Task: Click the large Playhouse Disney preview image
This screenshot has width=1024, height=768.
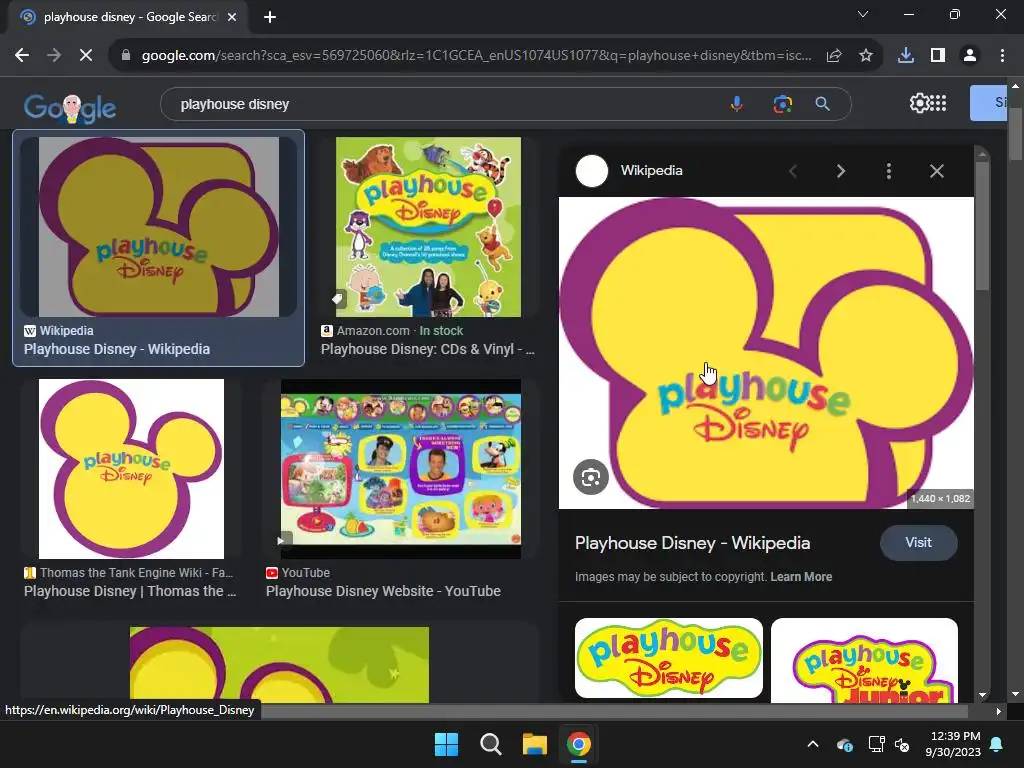Action: tap(766, 353)
